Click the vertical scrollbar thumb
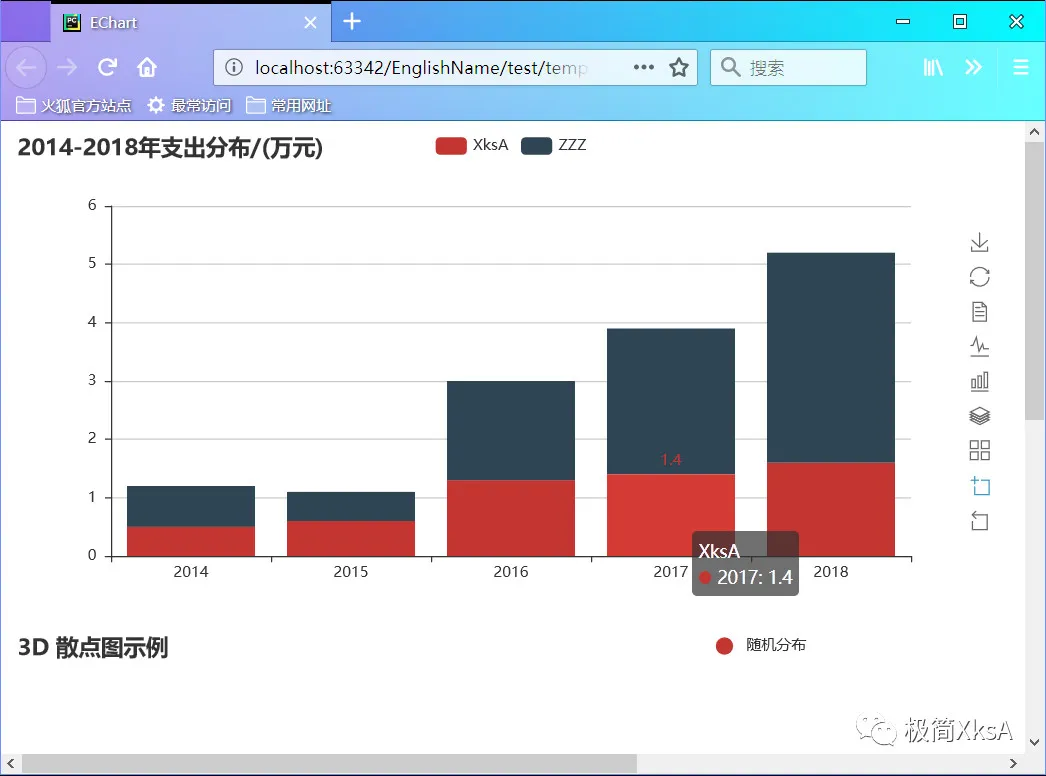1046x776 pixels. coord(1035,280)
